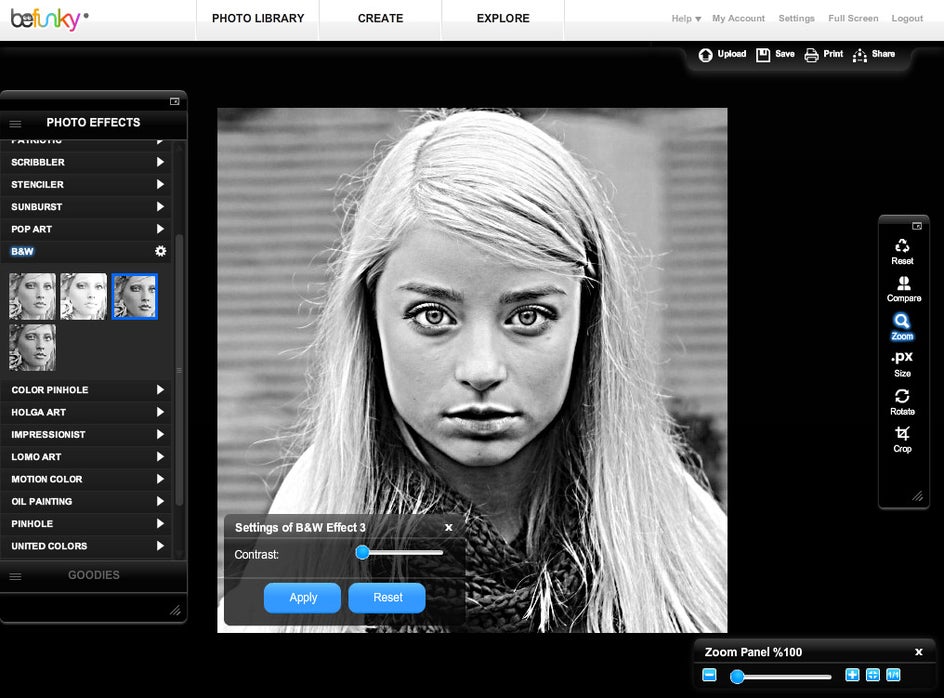Select the first B&W effect thumbnail
Screen dimensions: 944x698
click(33, 296)
